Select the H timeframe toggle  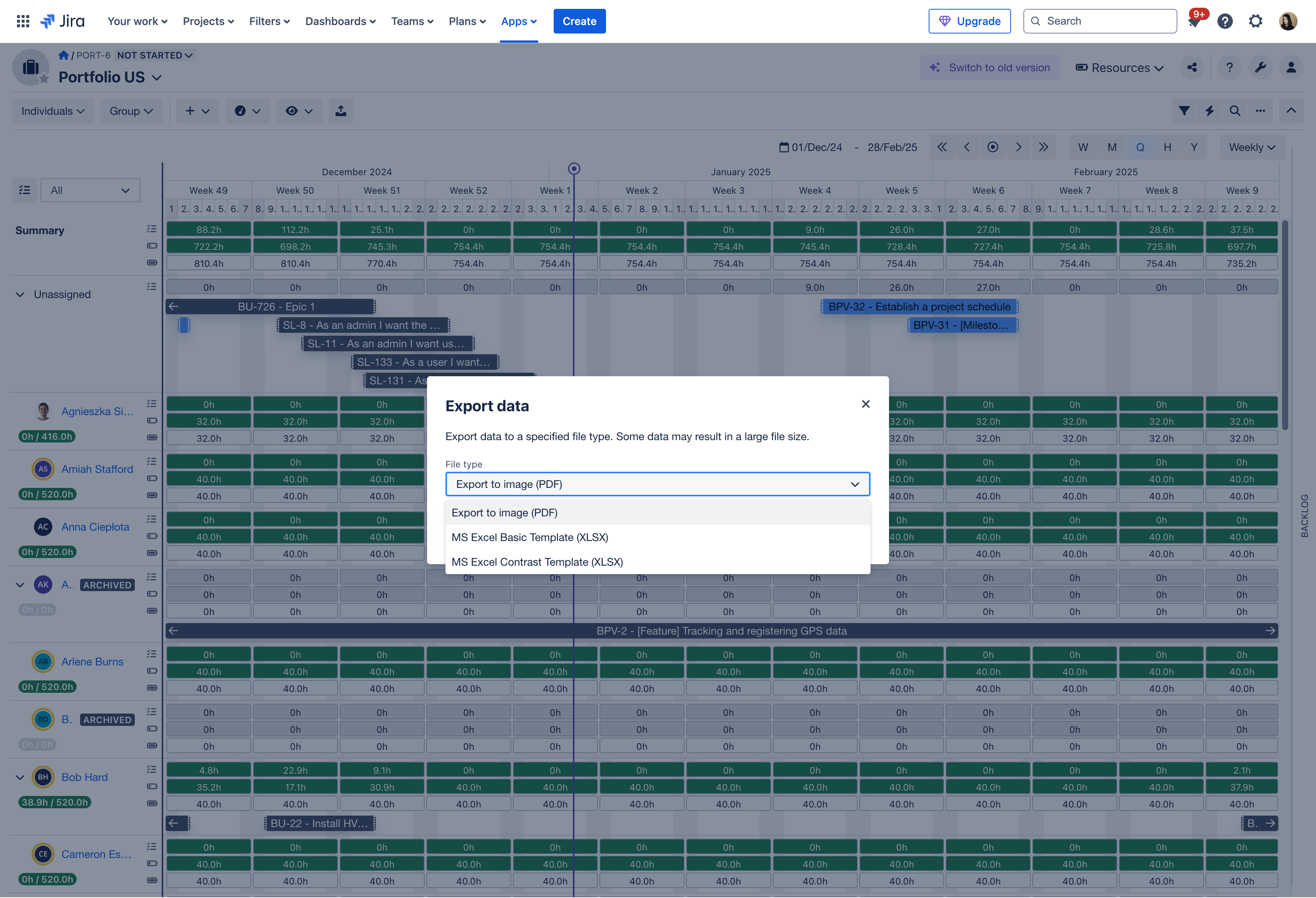tap(1167, 147)
